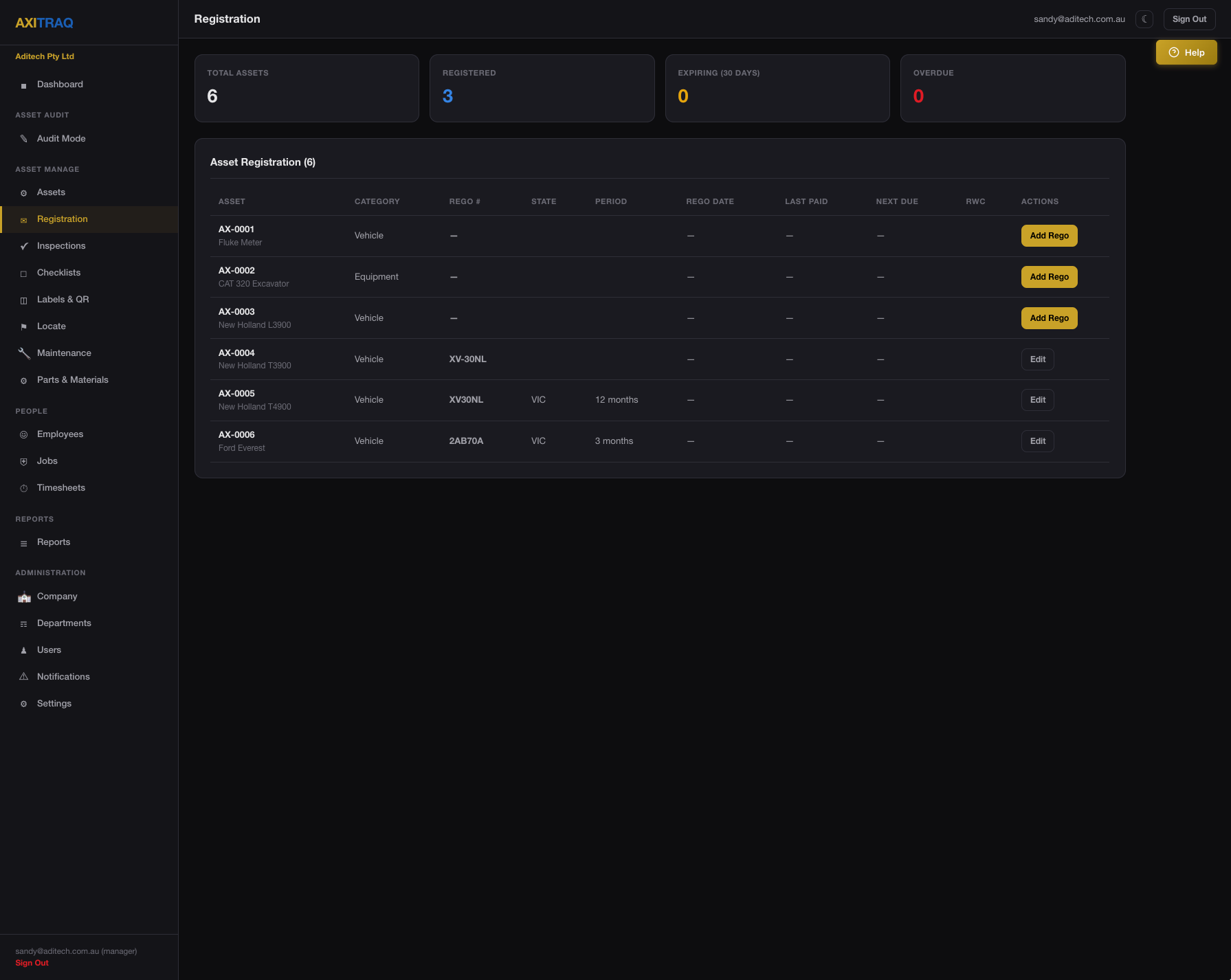Screen dimensions: 1231x980
Task: Click the Audit Mode pencil icon
Action: [23, 139]
